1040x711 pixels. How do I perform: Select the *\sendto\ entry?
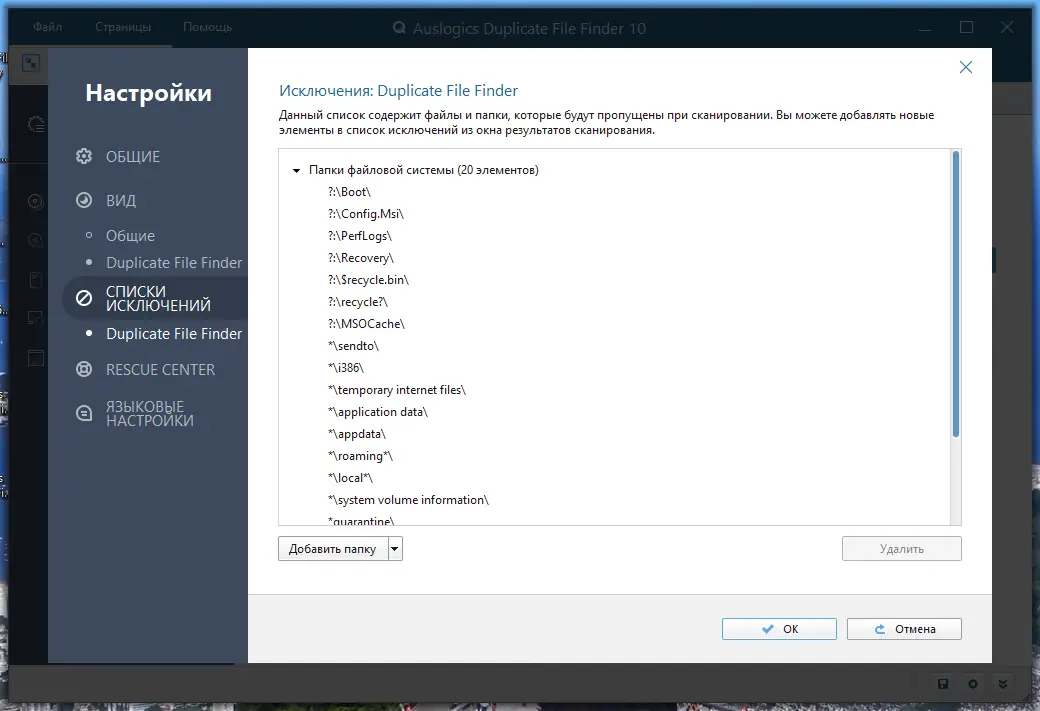tap(354, 346)
